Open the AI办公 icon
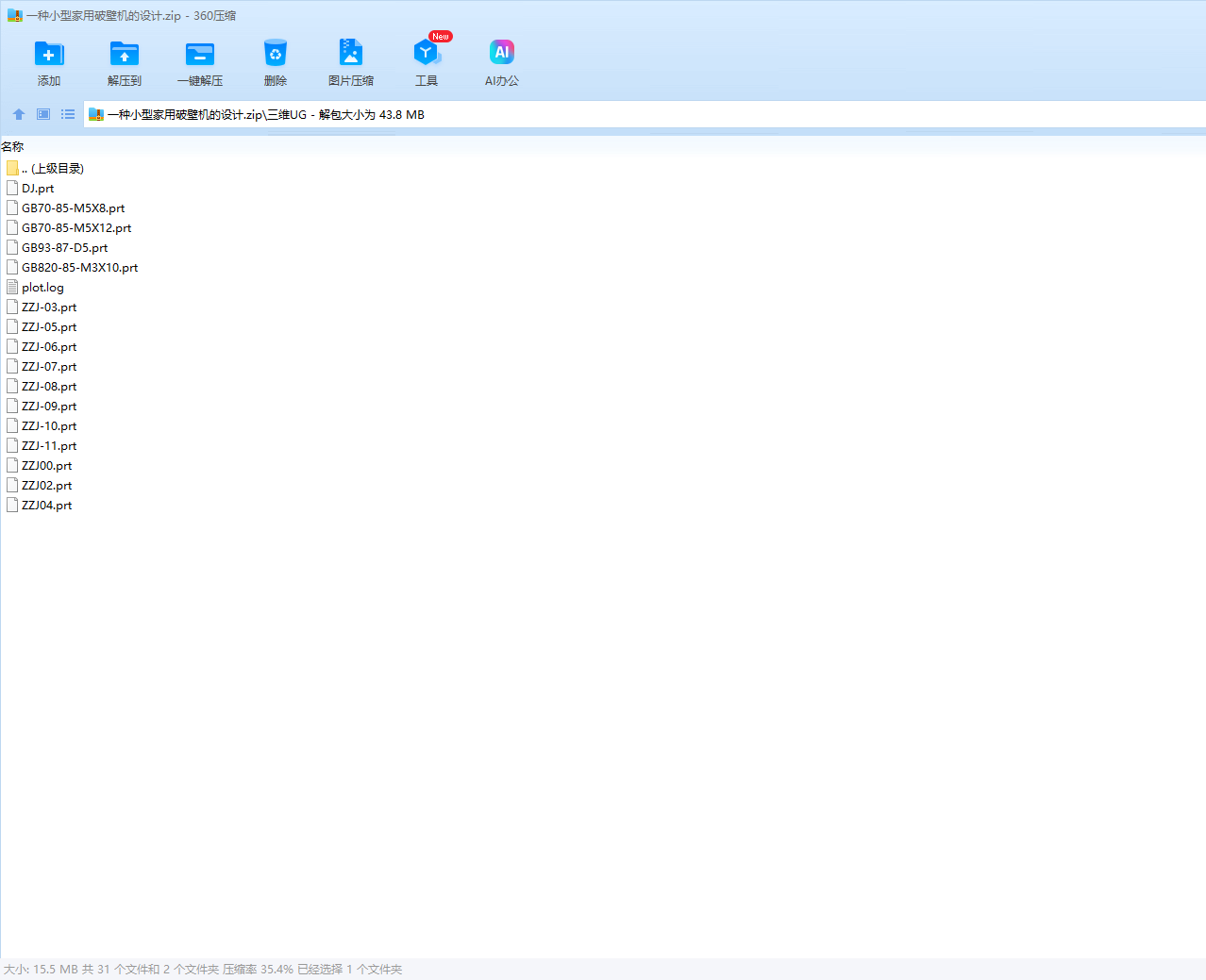1206x980 pixels. (x=502, y=54)
